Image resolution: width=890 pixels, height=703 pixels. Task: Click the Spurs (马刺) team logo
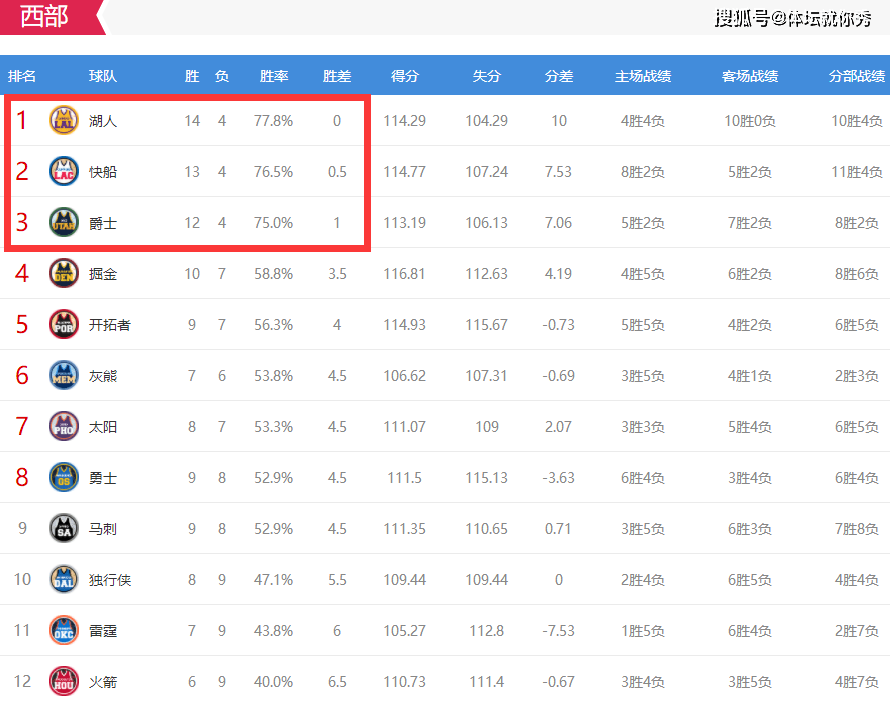[x=64, y=529]
